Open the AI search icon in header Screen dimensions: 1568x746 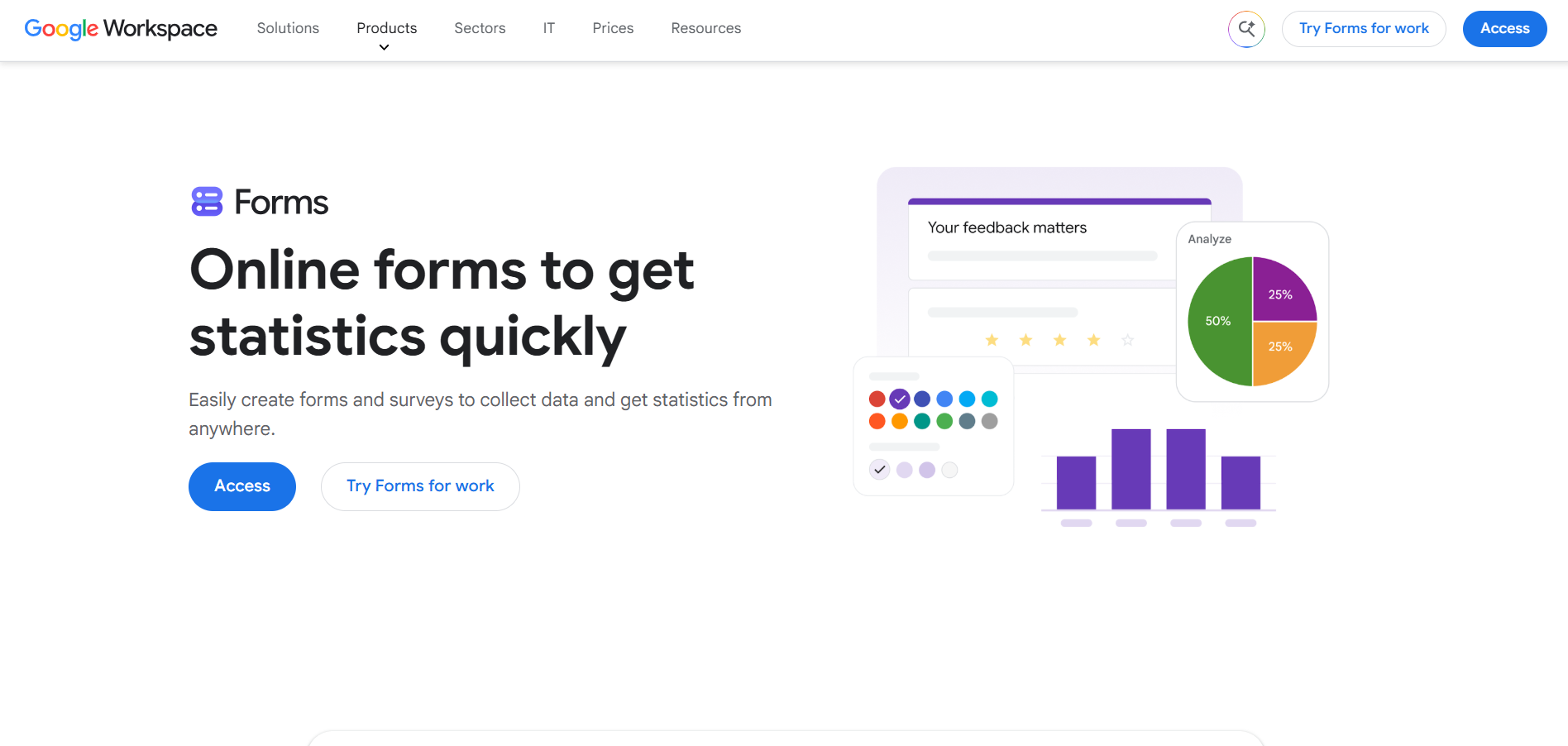click(x=1246, y=29)
